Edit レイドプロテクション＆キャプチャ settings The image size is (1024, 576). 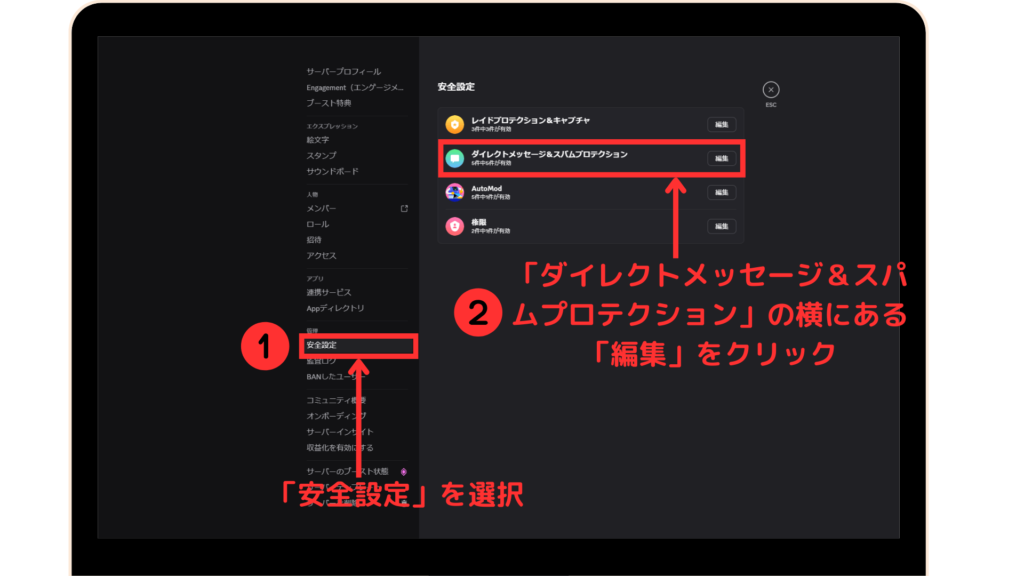[x=721, y=124]
